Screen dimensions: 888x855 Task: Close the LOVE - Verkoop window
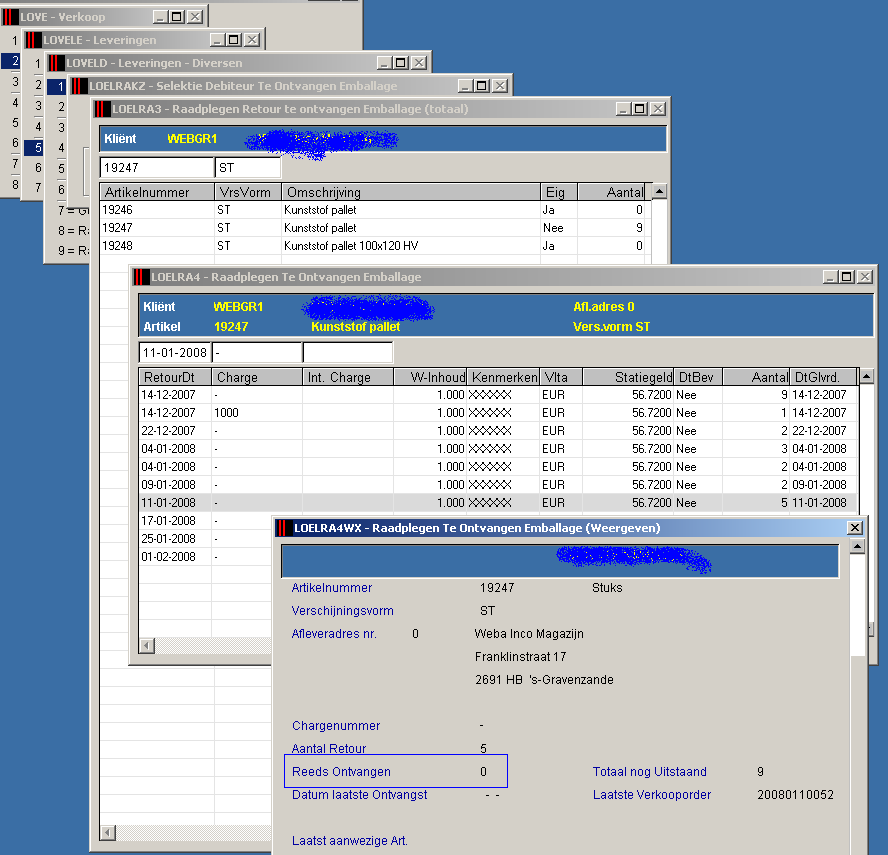(x=195, y=17)
